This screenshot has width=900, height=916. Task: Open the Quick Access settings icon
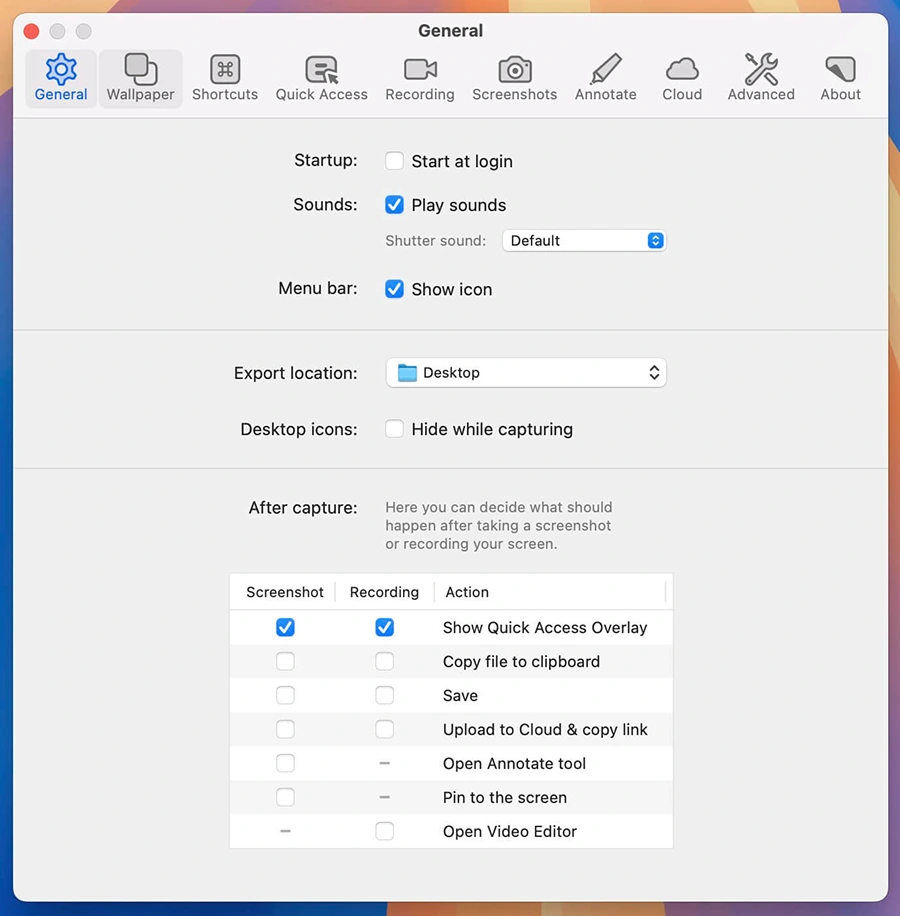point(321,69)
